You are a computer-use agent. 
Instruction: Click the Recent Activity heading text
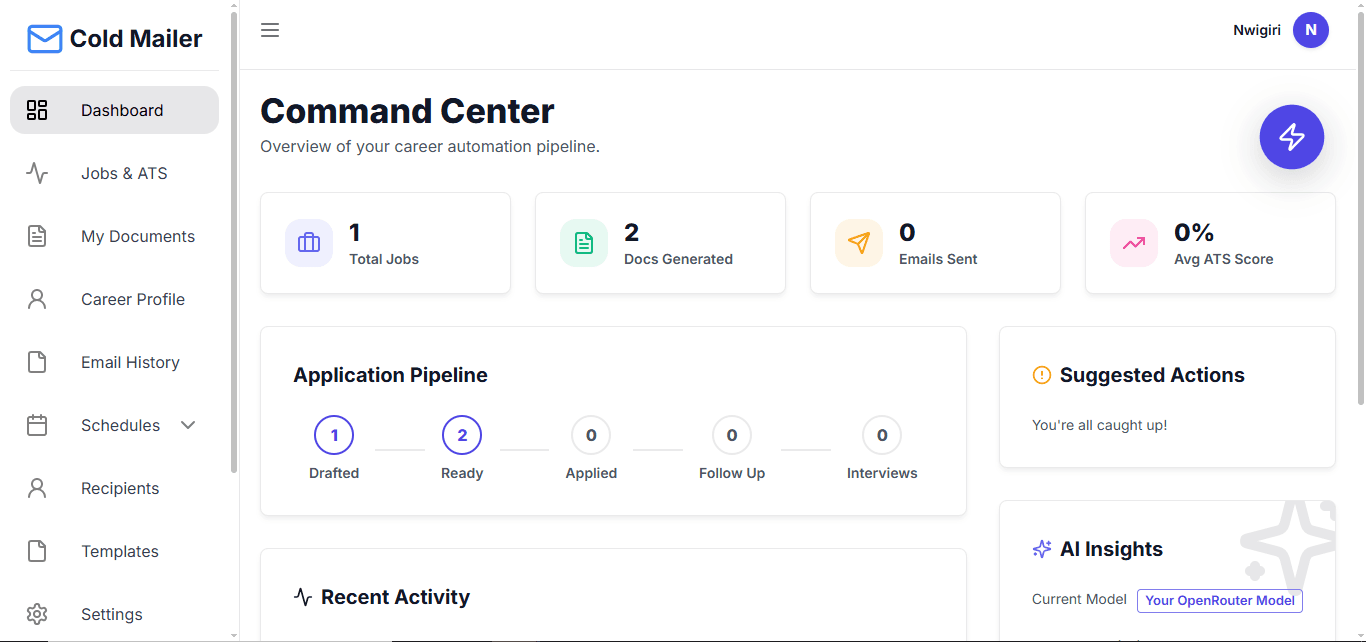[395, 597]
